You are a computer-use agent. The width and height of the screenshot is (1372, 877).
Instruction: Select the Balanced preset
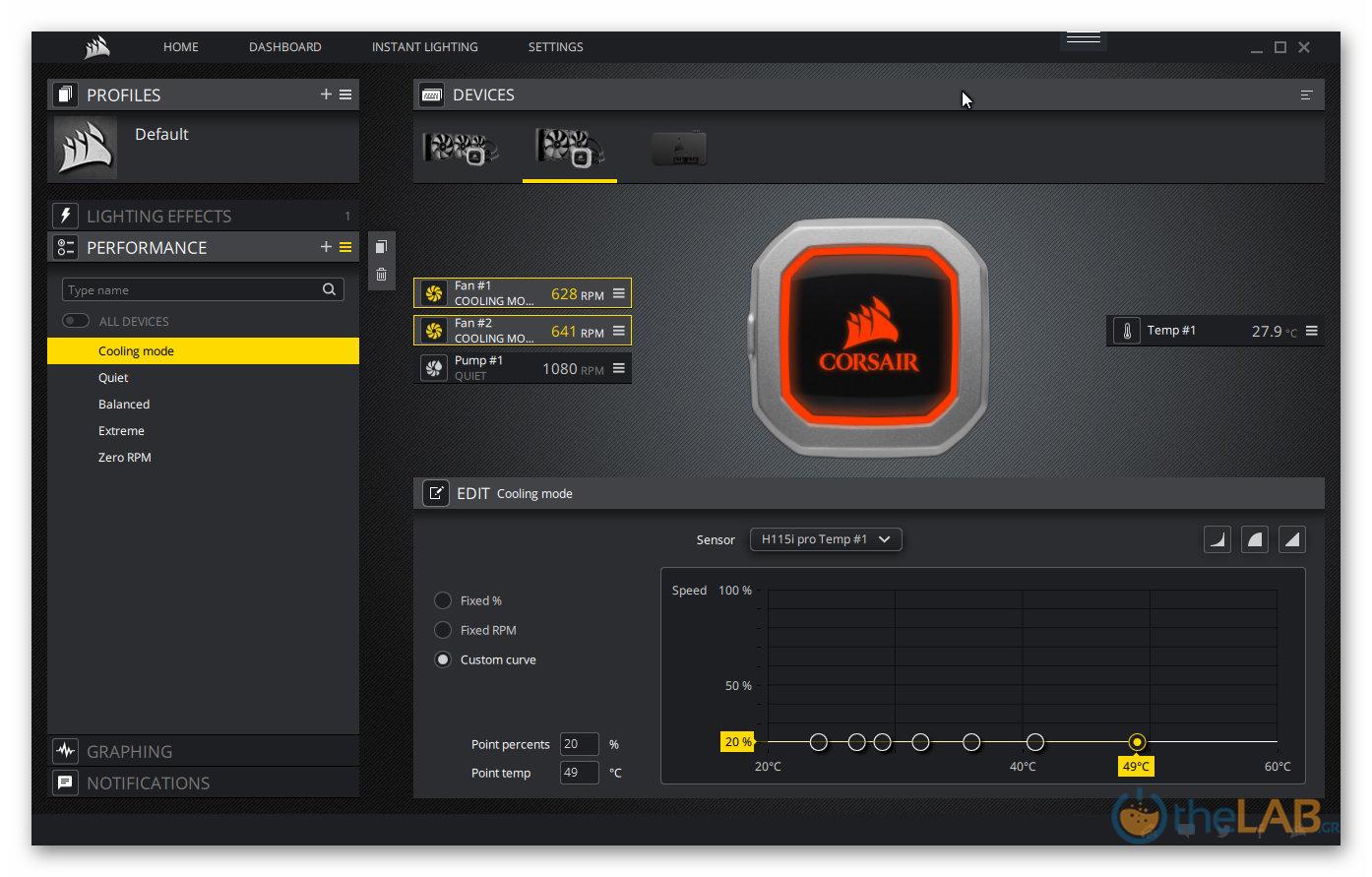pos(203,404)
